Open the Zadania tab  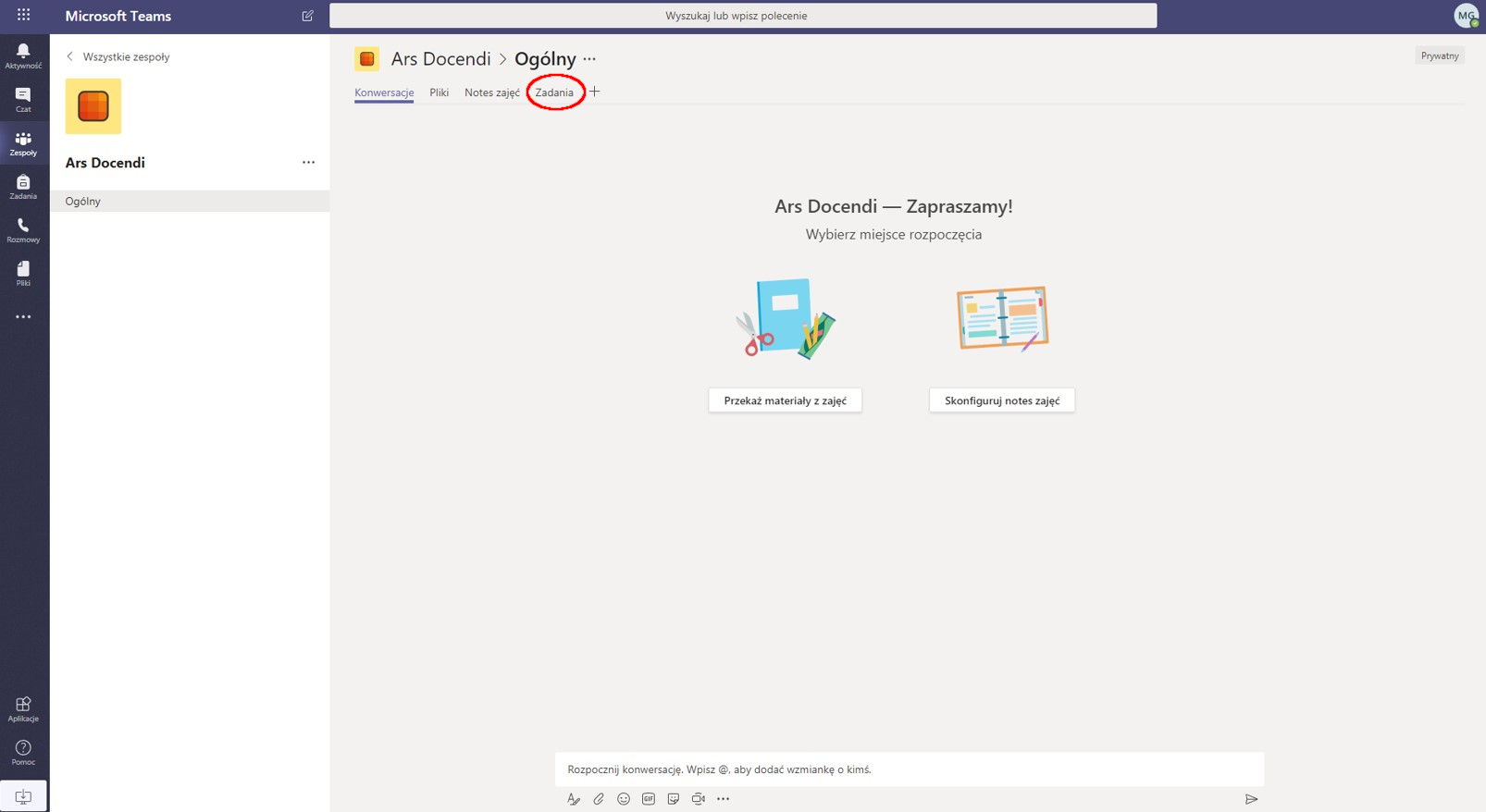click(x=554, y=92)
